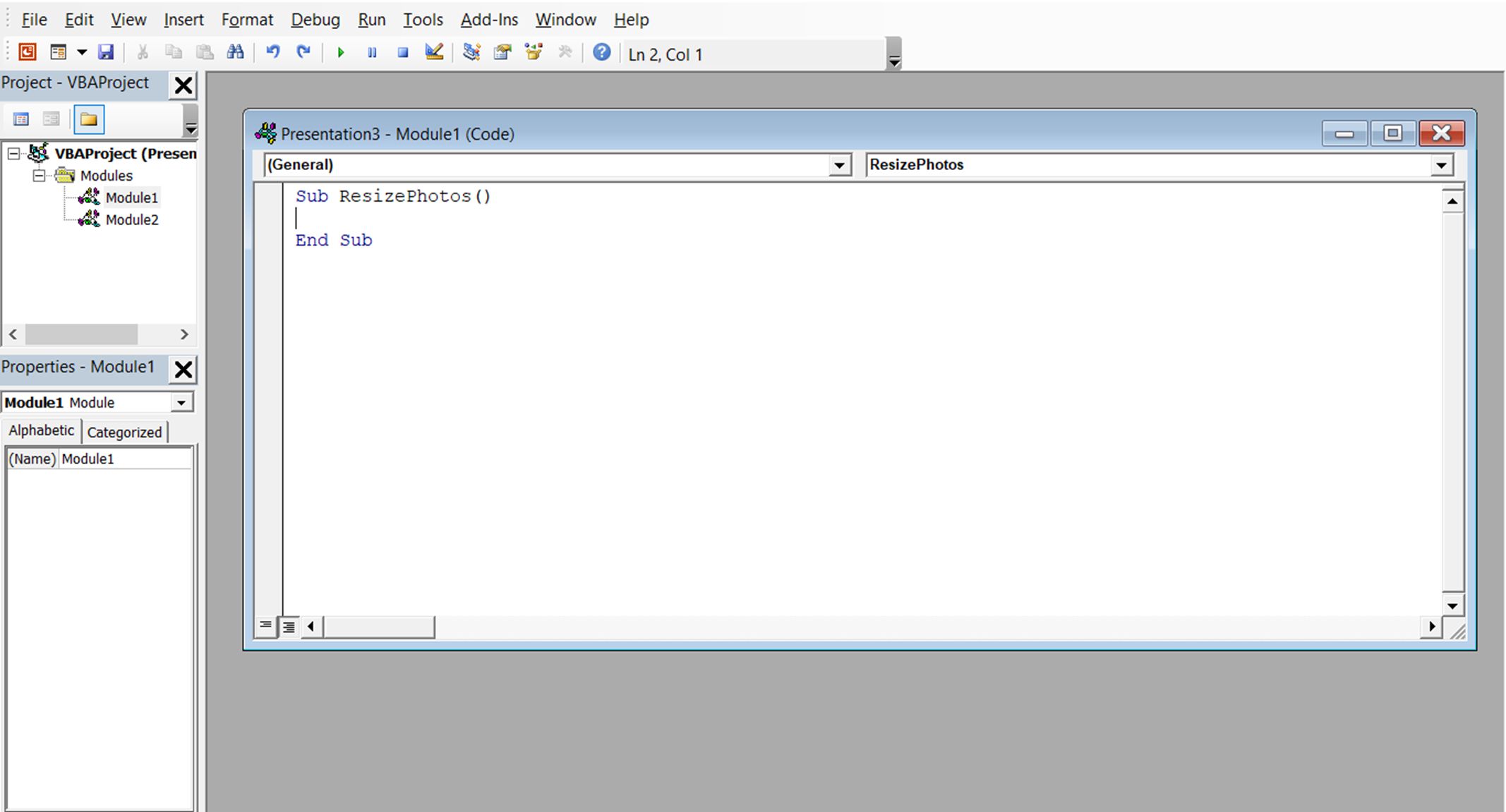Click the Help icon in toolbar

pyautogui.click(x=601, y=54)
